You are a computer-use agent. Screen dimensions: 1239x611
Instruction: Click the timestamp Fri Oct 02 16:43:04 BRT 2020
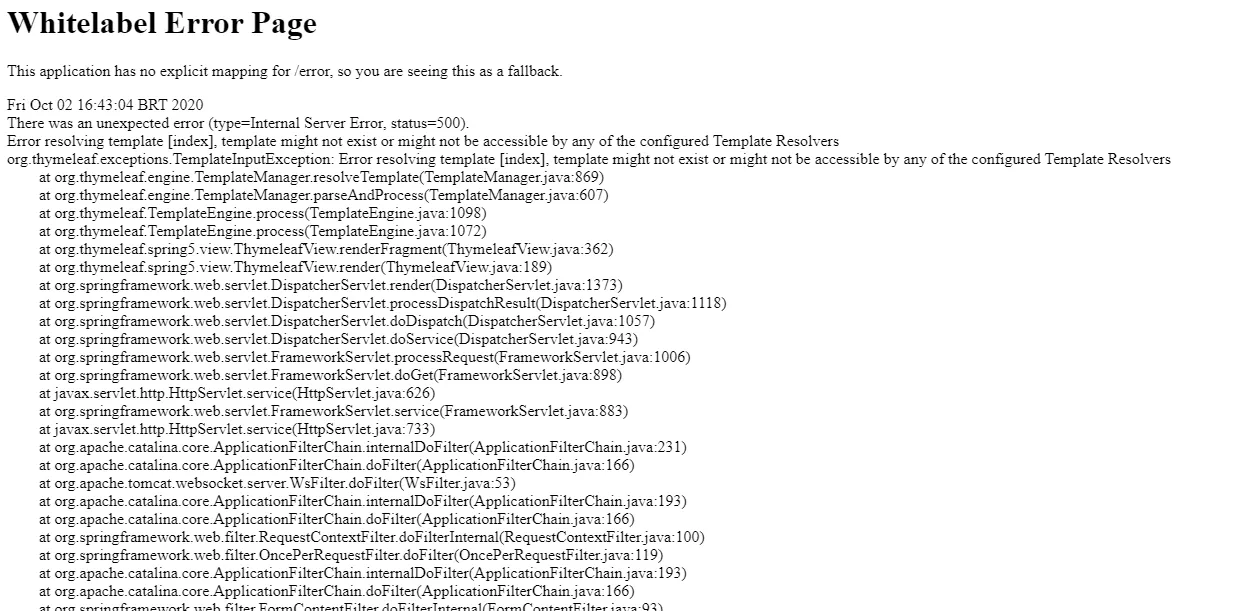(105, 105)
